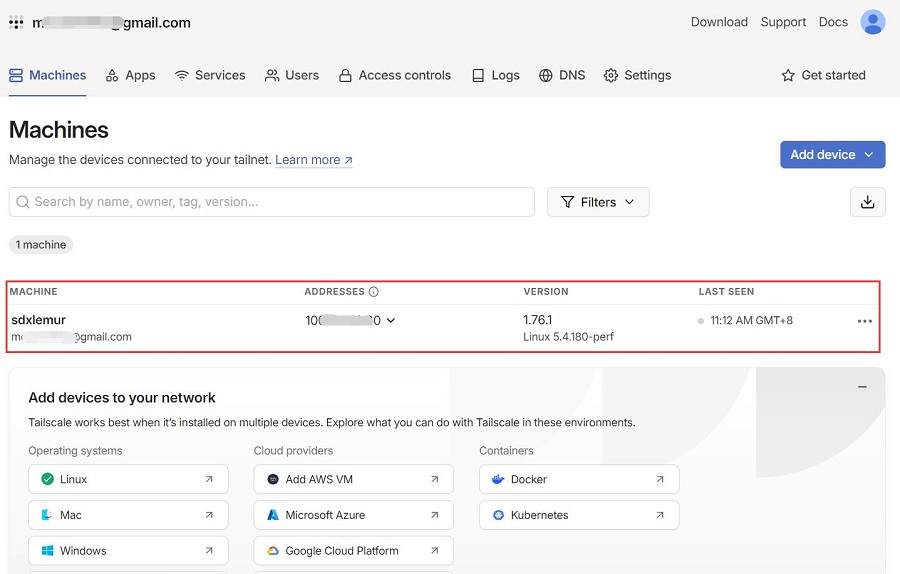Open the sdxlemur machine name
Viewport: 900px width, 574px height.
[x=38, y=320]
